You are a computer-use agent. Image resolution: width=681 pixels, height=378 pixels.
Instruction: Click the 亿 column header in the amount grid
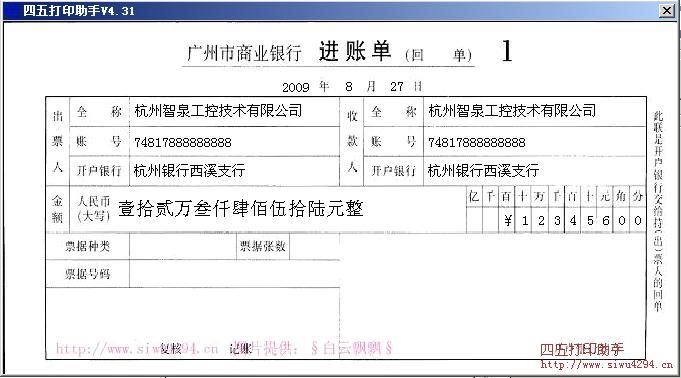point(474,196)
